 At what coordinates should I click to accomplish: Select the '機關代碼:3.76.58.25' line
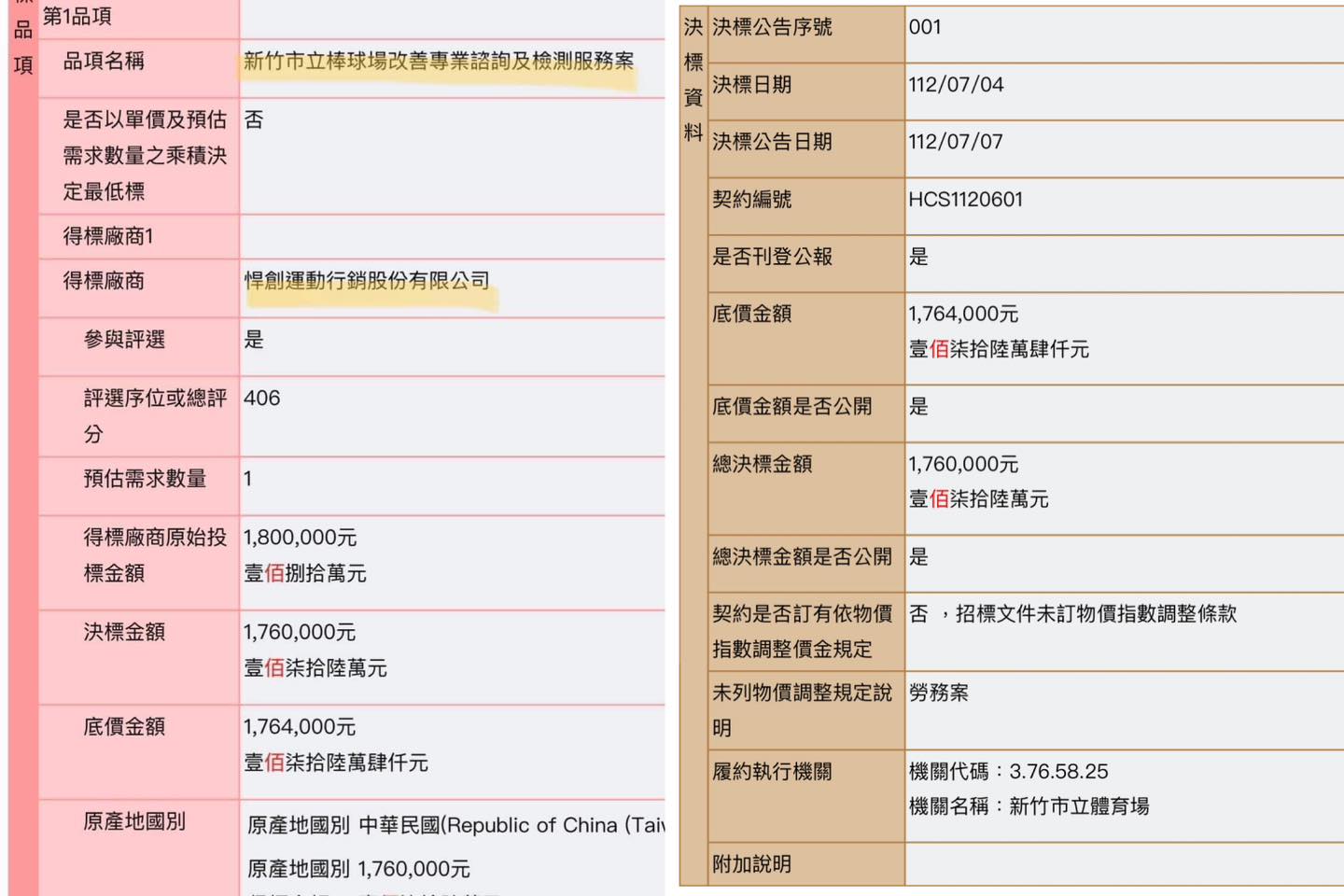click(x=1008, y=771)
